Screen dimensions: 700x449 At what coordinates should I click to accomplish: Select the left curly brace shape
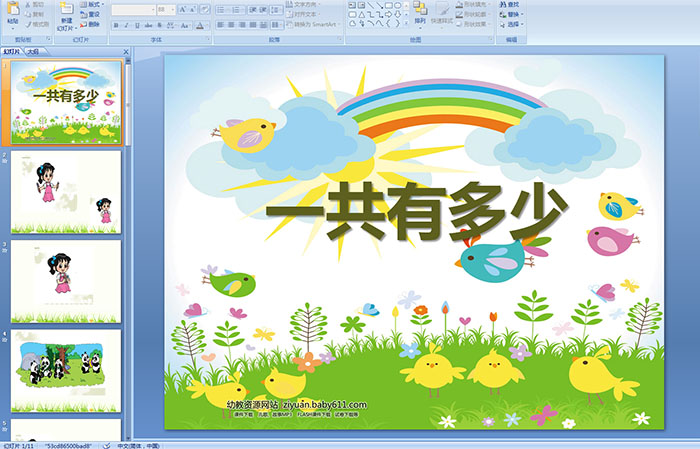pyautogui.click(x=389, y=24)
